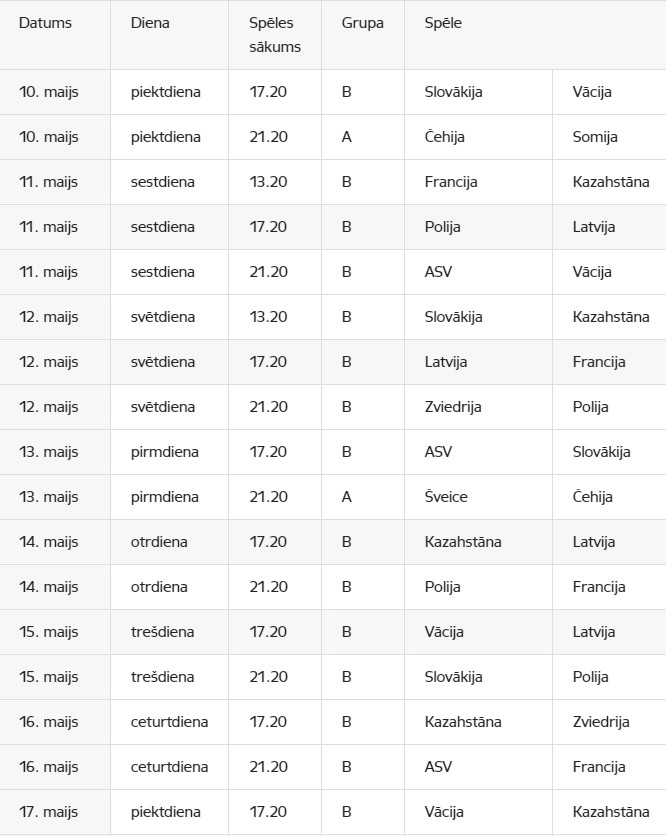This screenshot has height=836, width=666.
Task: Click Latvija in the Latvija–Francija row
Action: pos(446,362)
